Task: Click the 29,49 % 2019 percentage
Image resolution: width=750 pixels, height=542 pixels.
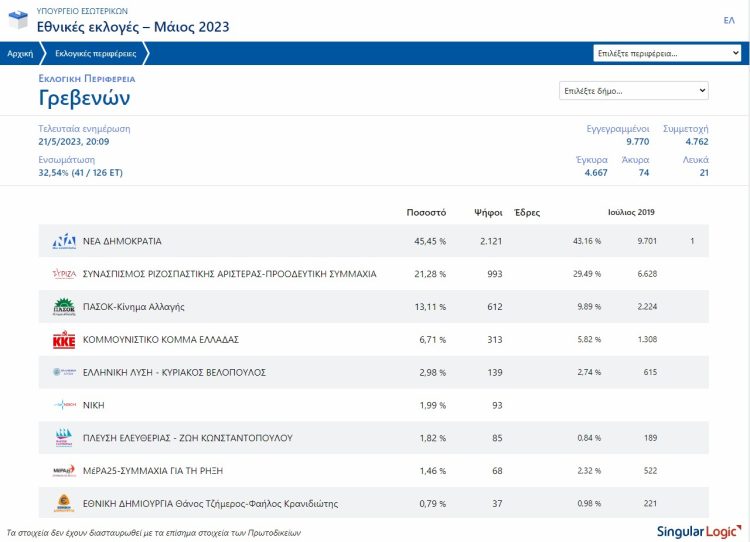Action: 587,274
